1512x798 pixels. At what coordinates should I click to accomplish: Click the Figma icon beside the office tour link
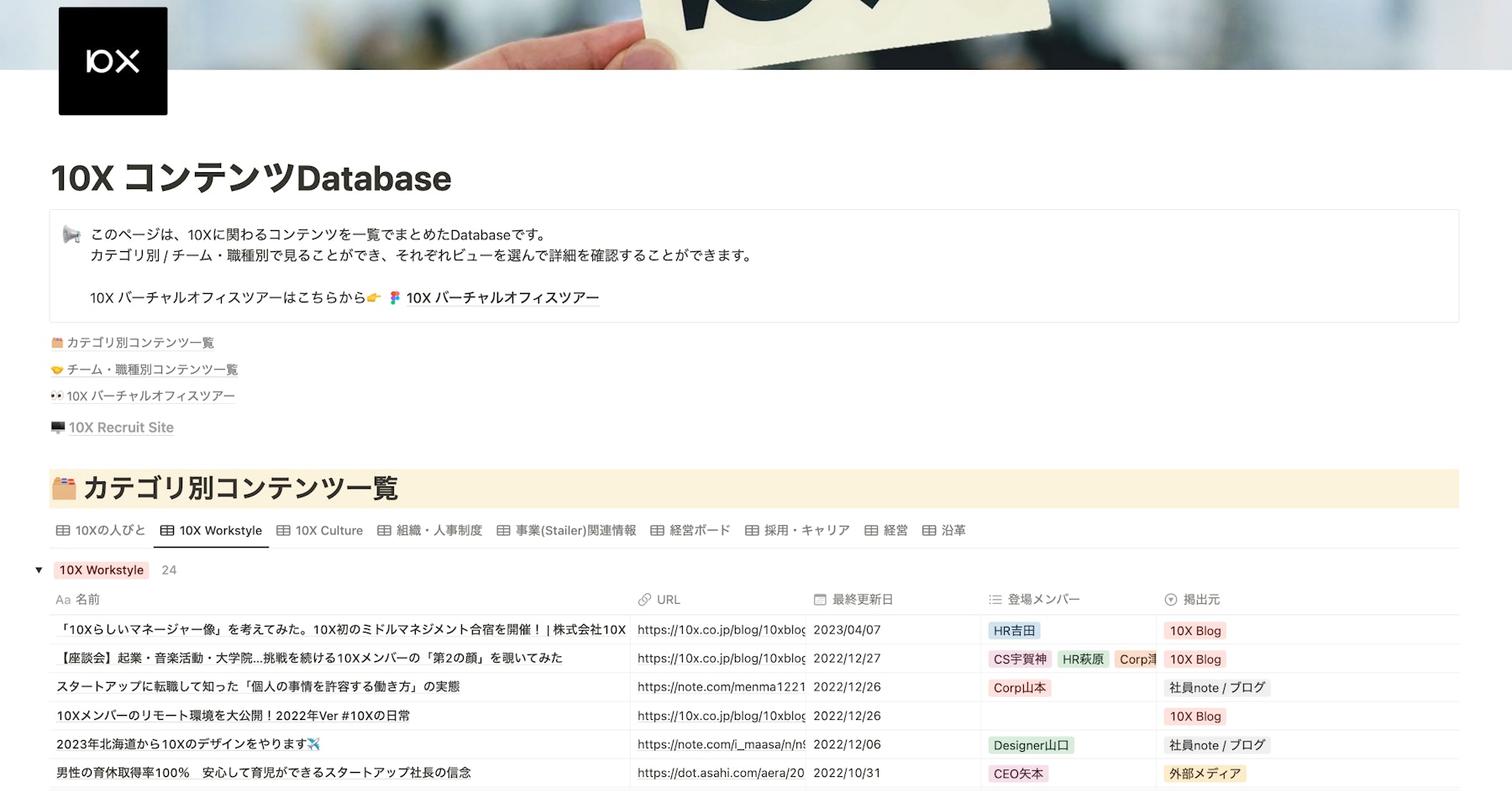tap(395, 298)
